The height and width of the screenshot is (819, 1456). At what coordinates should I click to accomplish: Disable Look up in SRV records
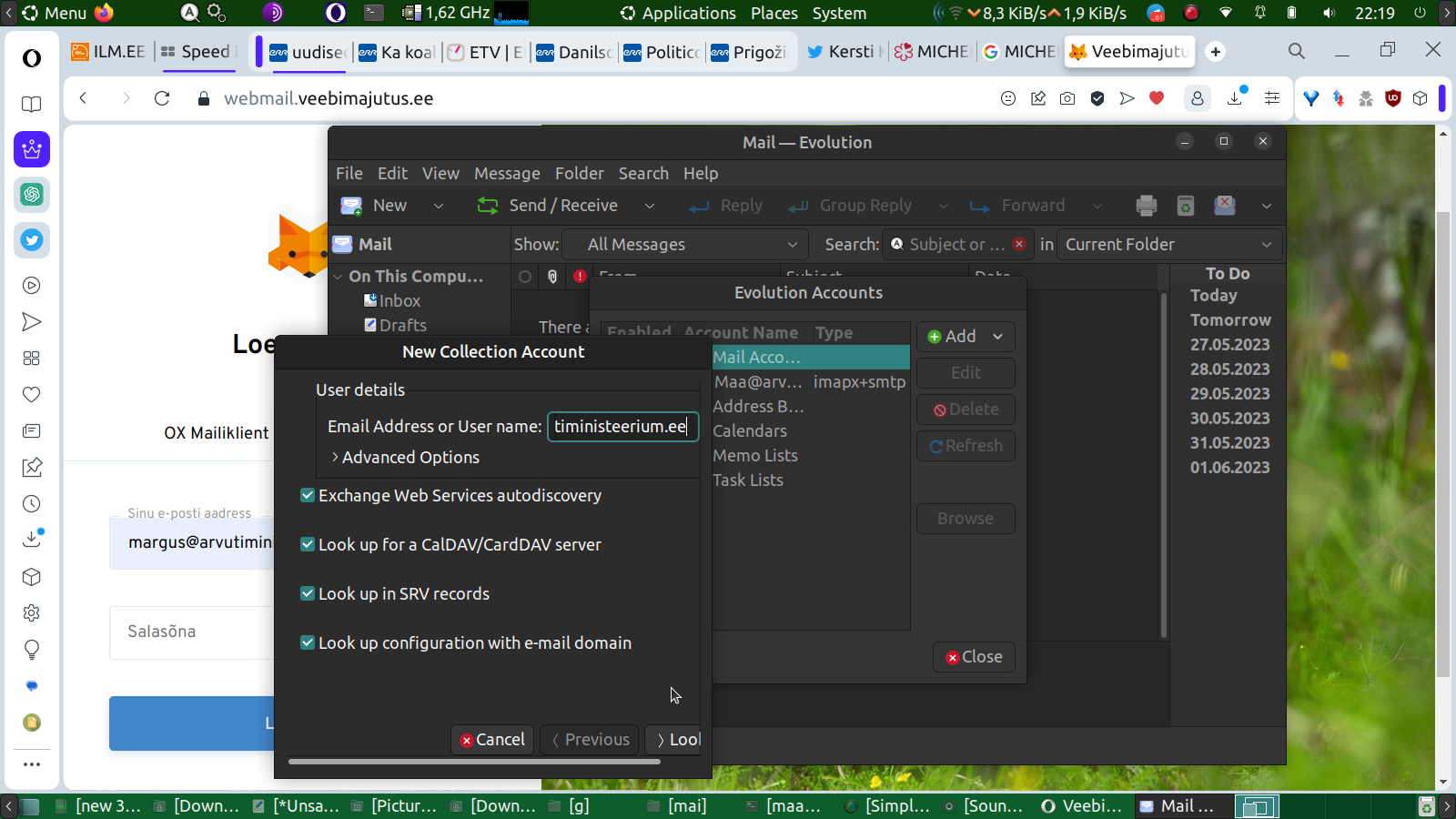click(x=308, y=593)
